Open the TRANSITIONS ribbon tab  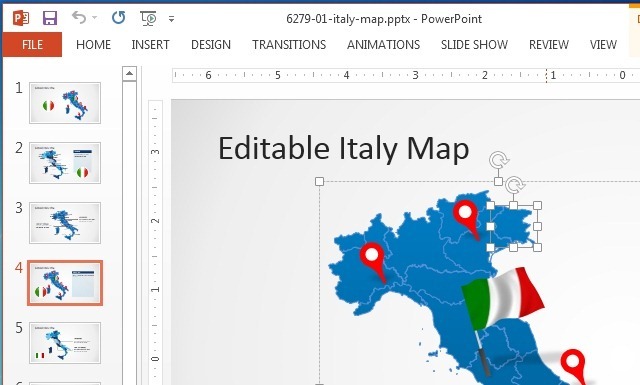point(289,45)
